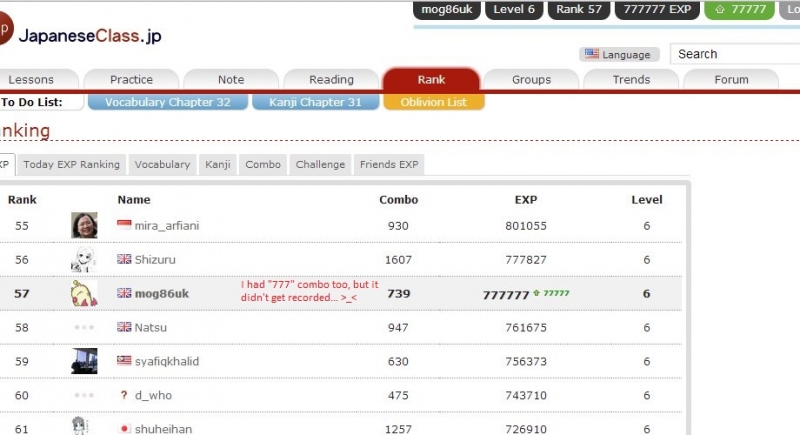Click the Indonesia flag beside mira_arfiani
This screenshot has width=800, height=435.
coord(124,226)
